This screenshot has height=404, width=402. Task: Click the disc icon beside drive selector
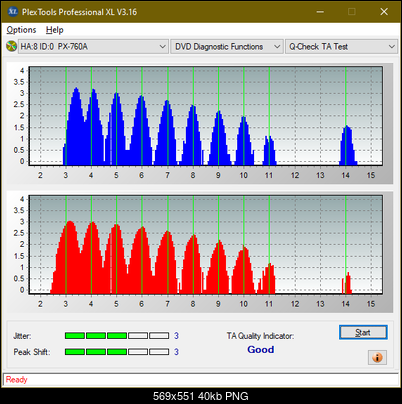coord(11,46)
